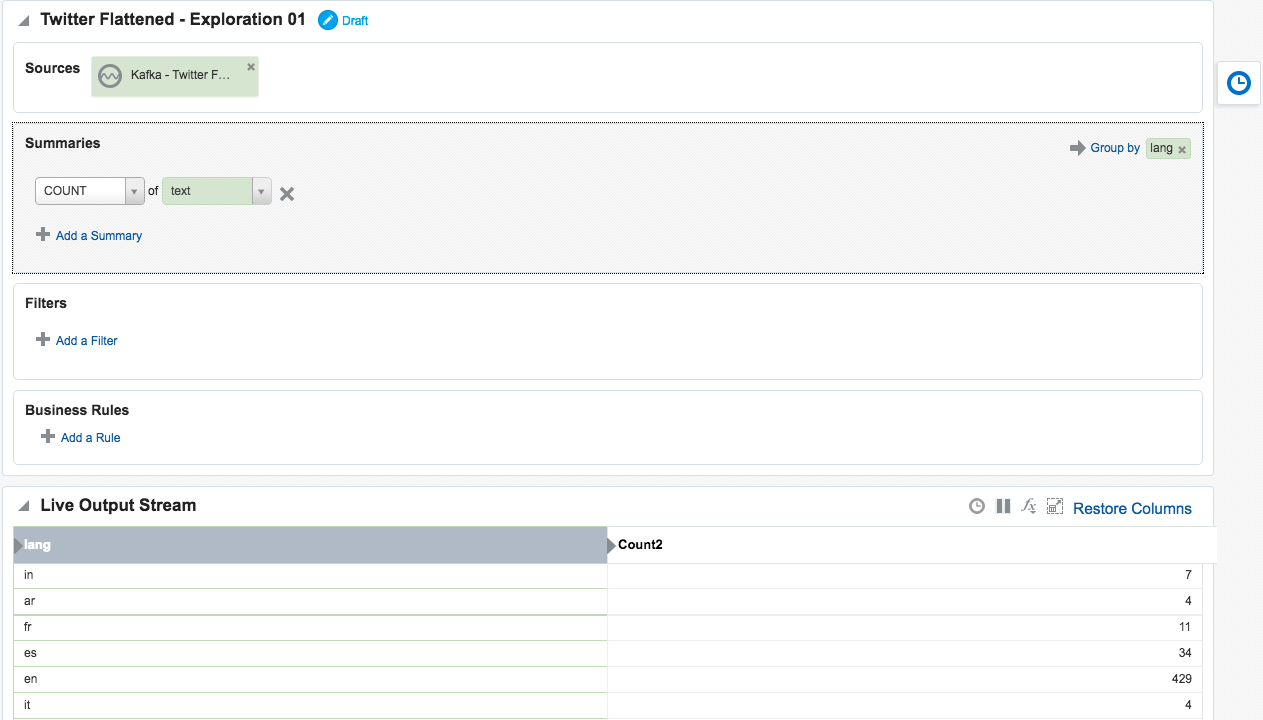Remove the Kafka Twitter source chip
The image size is (1263, 720).
[251, 67]
